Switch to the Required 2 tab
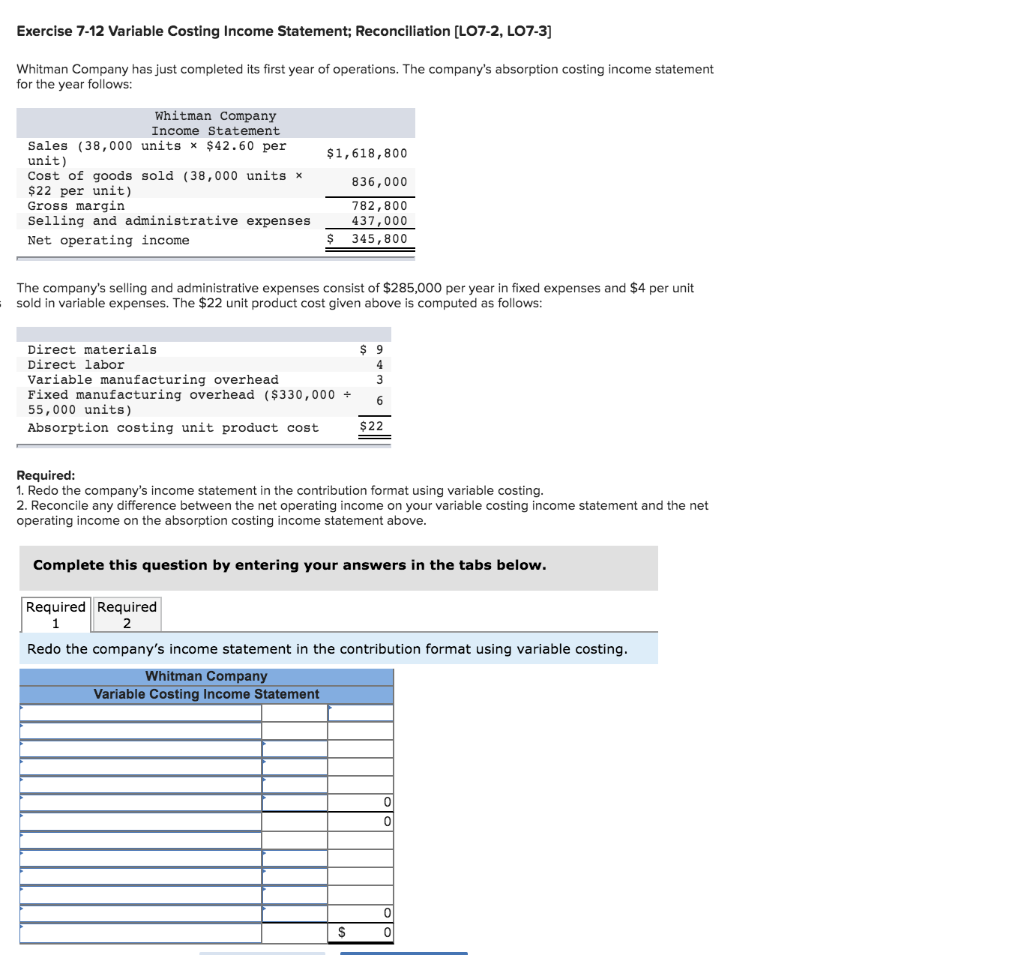 [126, 613]
